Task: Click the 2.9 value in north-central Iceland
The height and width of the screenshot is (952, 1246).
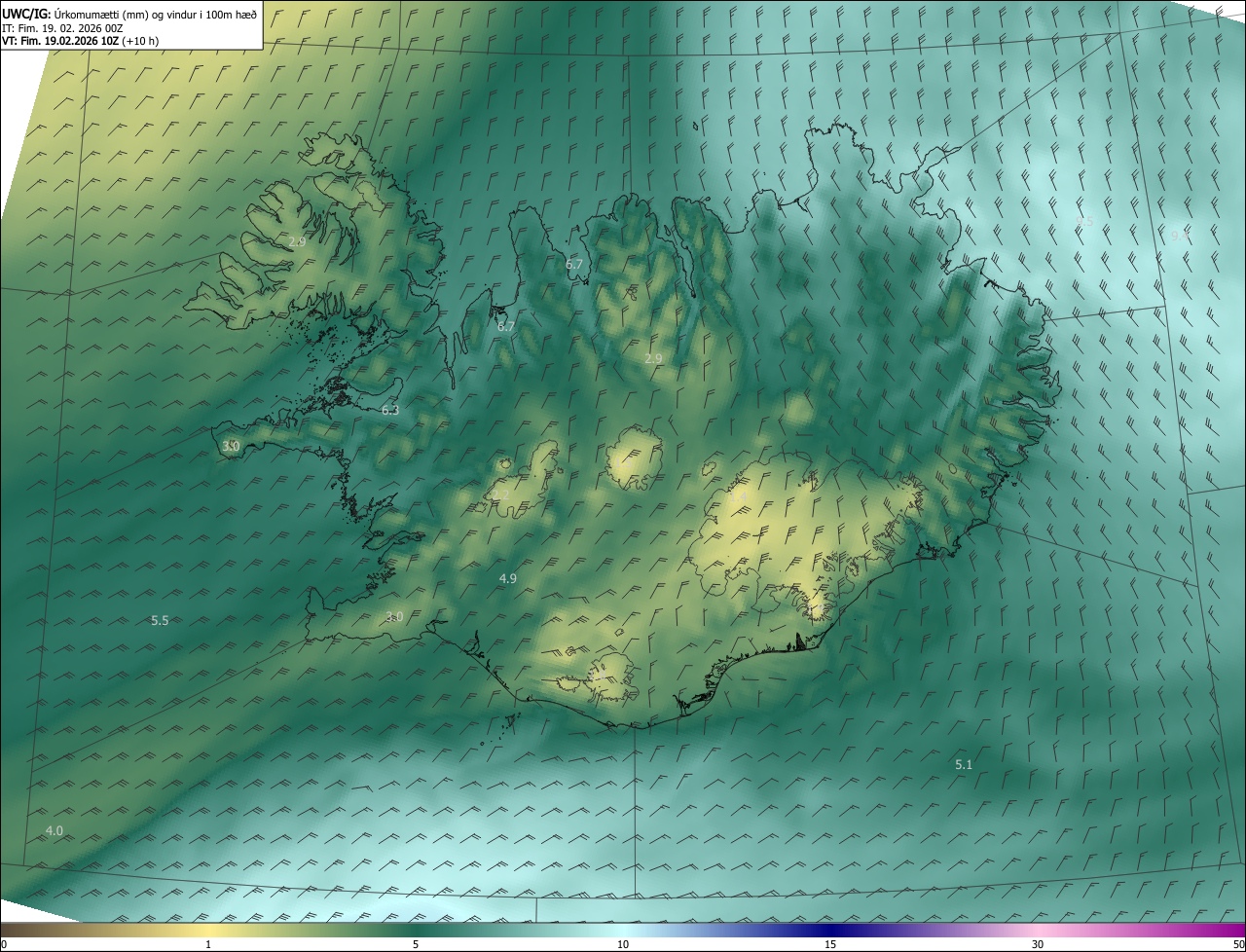Action: coord(653,358)
